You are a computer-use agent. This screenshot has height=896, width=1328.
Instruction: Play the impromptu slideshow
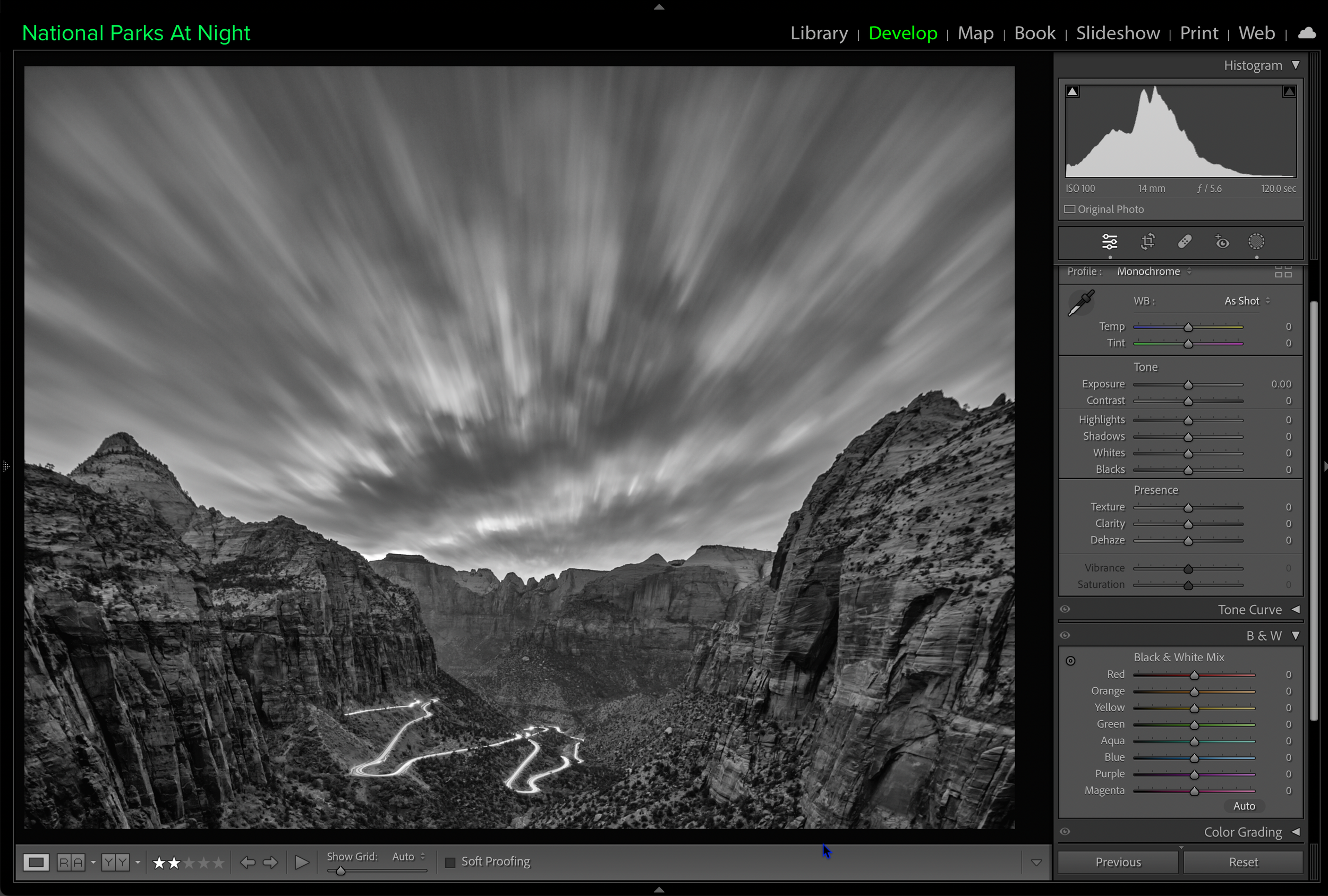(x=301, y=861)
